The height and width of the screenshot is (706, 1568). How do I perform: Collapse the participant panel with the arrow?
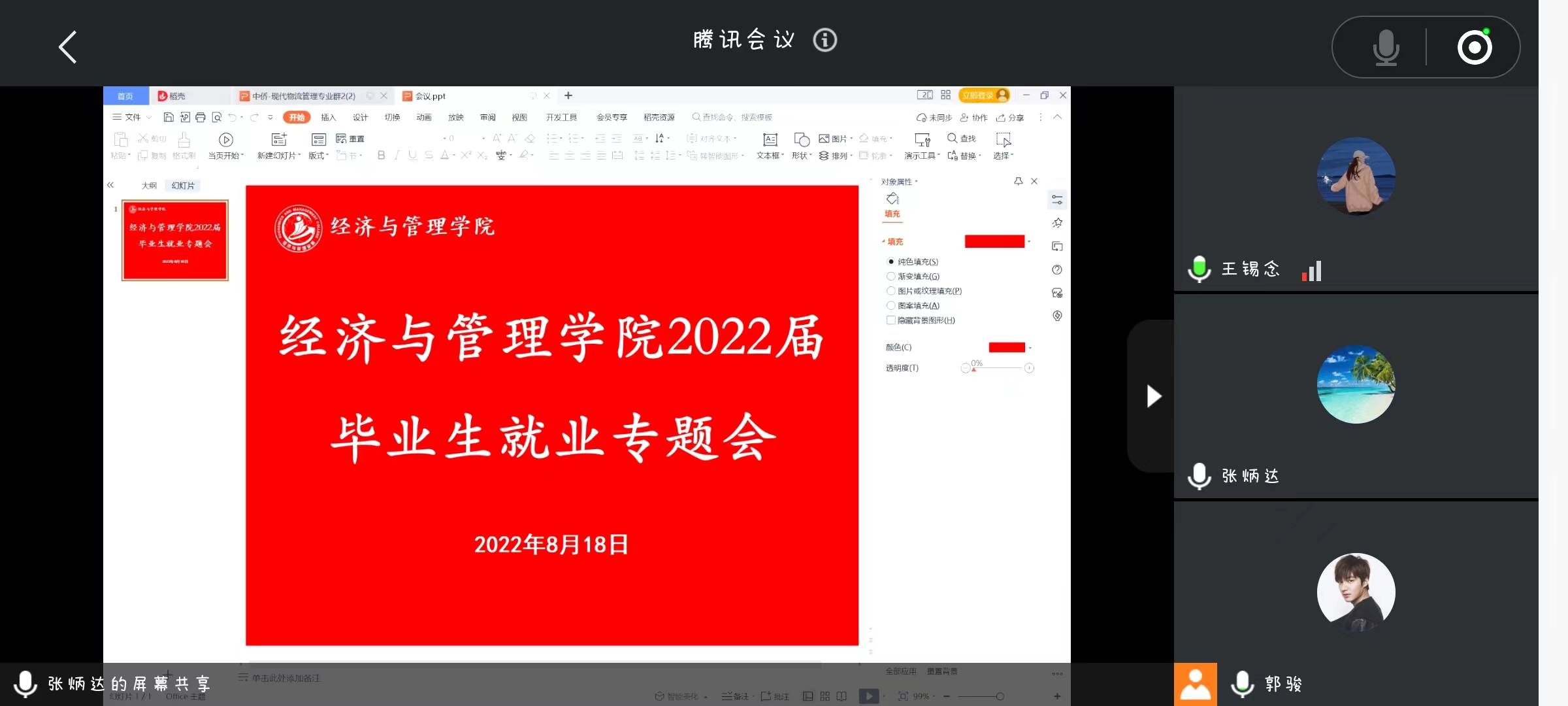(x=1154, y=396)
